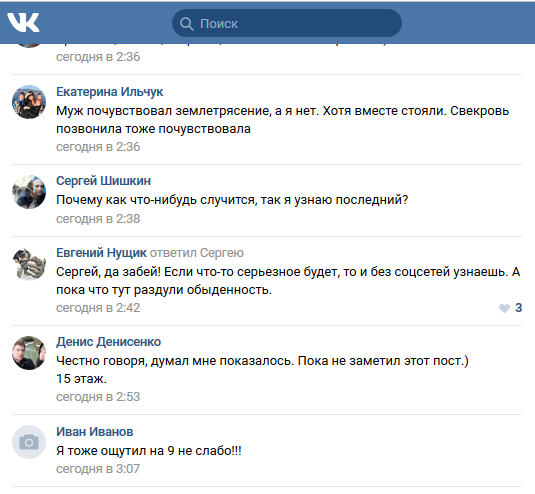Screen dimensions: 535x494
Task: Like Евгений Нущик's comment with the heart
Action: [x=504, y=308]
